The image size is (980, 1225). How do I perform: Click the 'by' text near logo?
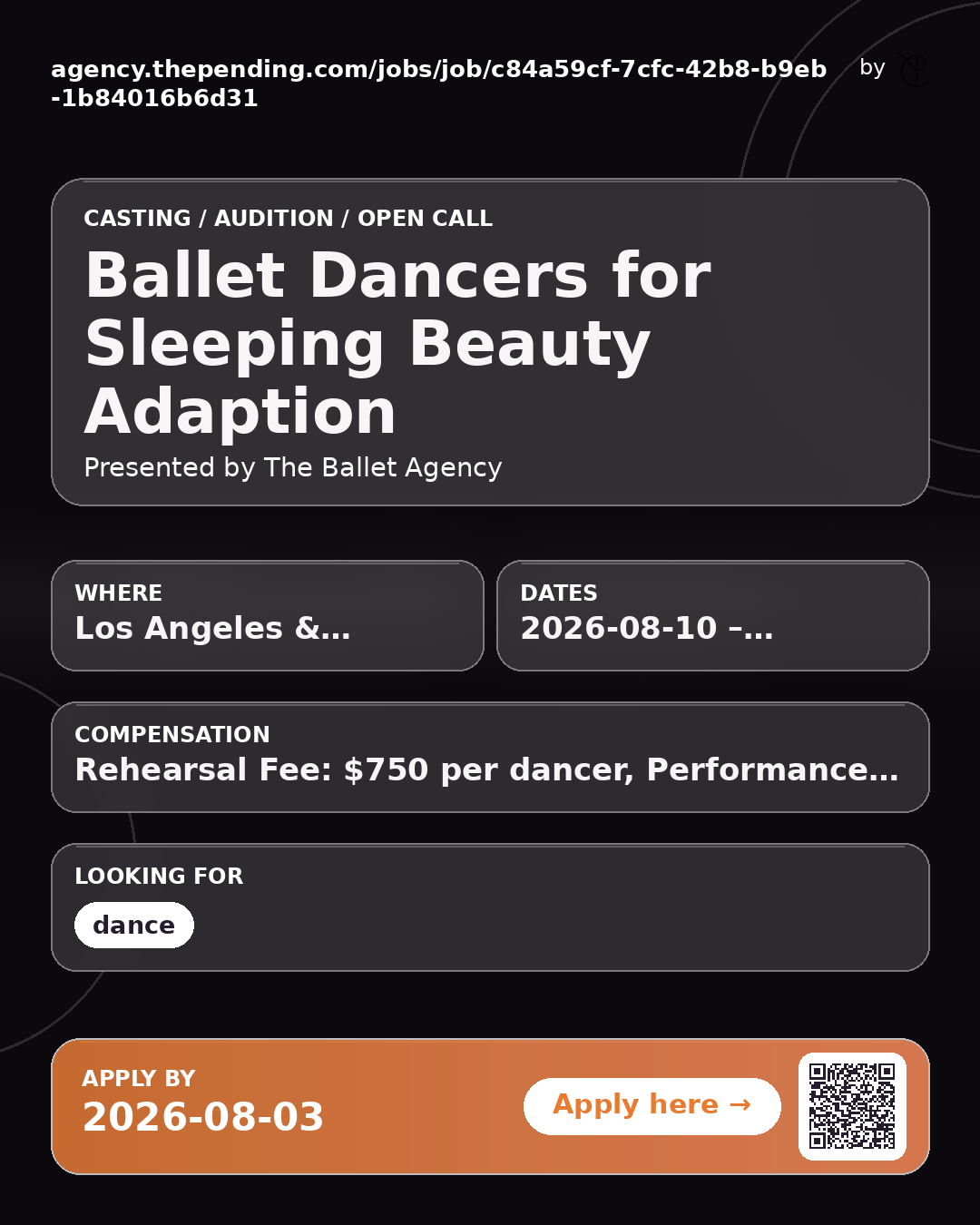(x=872, y=69)
